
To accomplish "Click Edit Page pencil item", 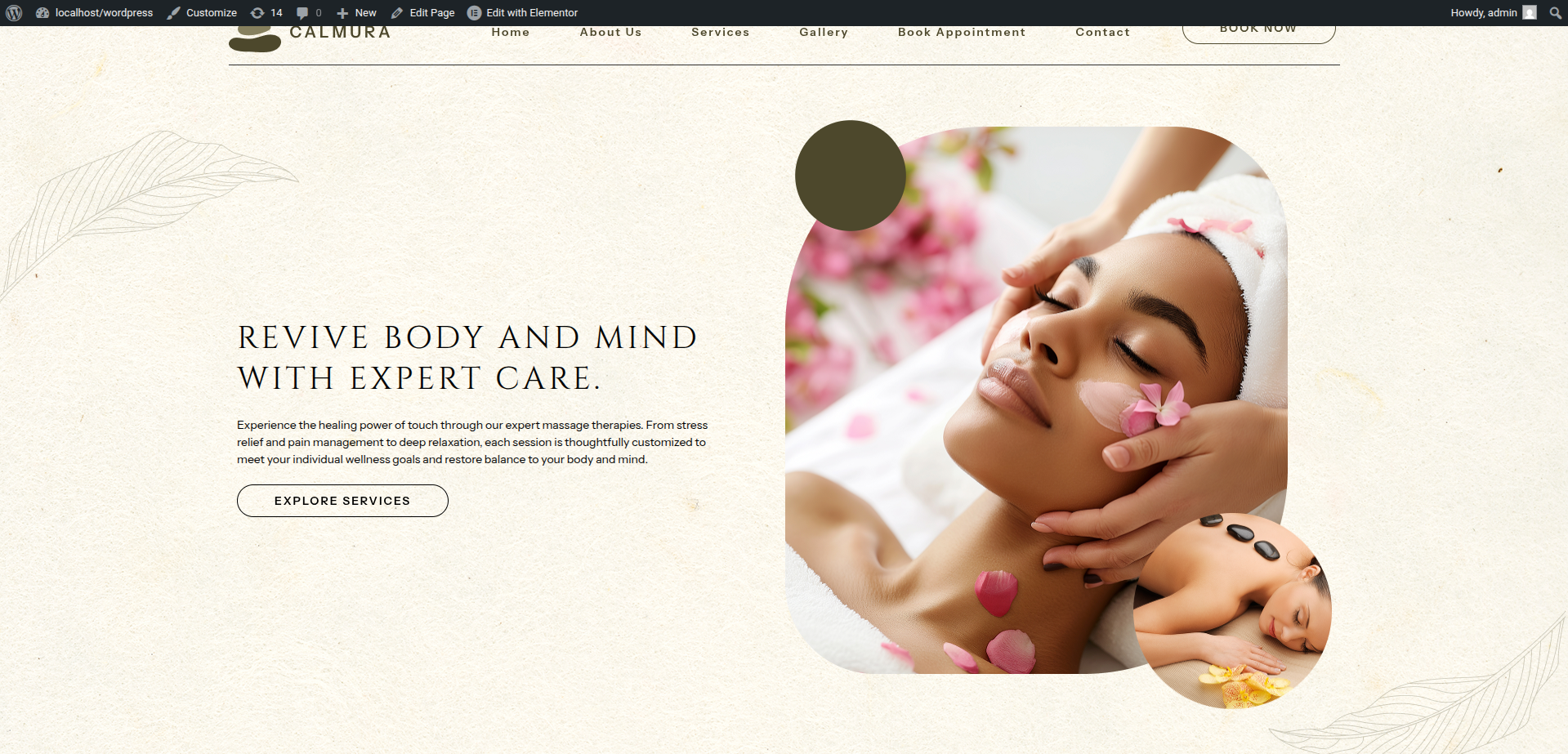I will pos(422,13).
